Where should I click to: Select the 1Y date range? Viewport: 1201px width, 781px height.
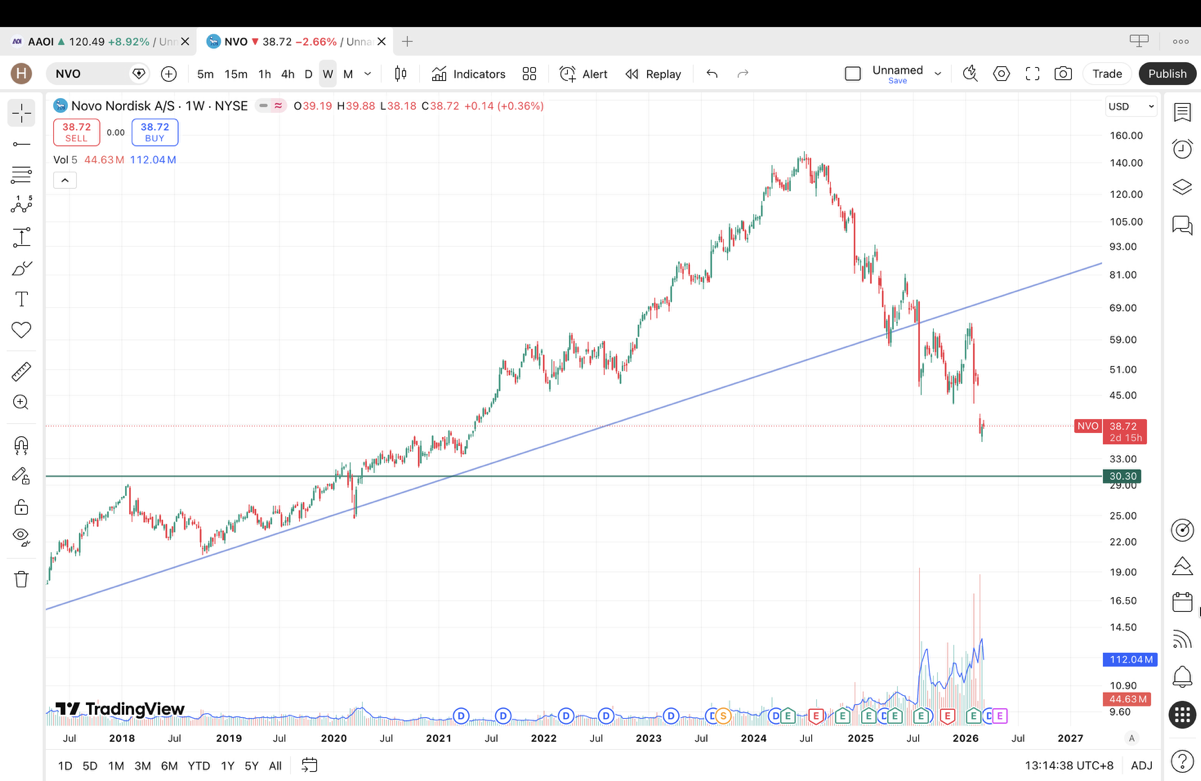(x=227, y=766)
